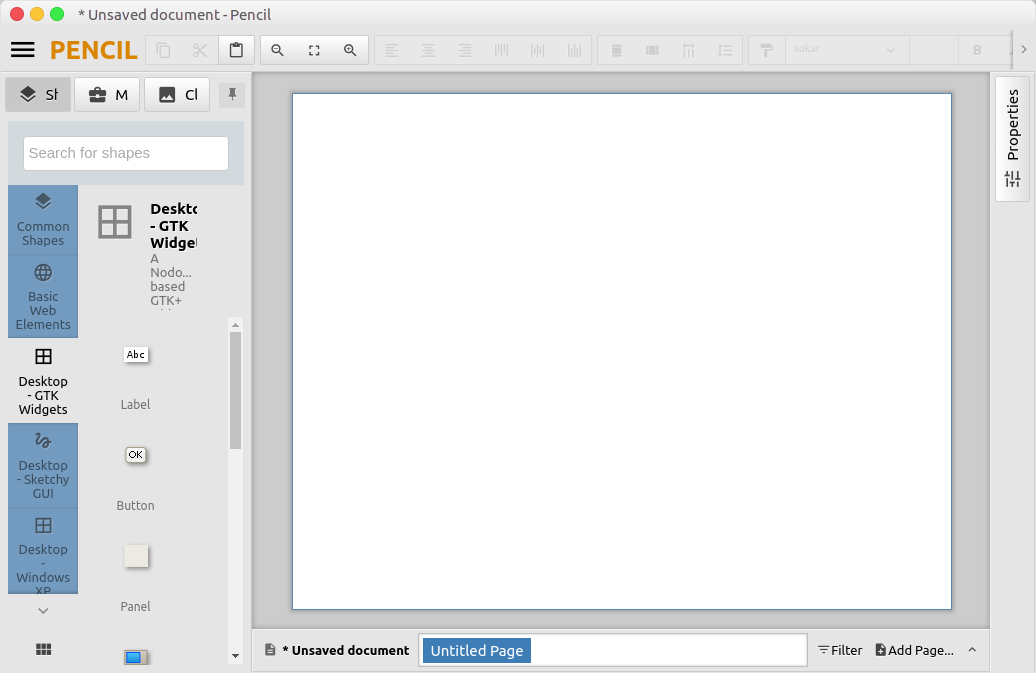
Task: Open the Clipart tab
Action: 177,95
